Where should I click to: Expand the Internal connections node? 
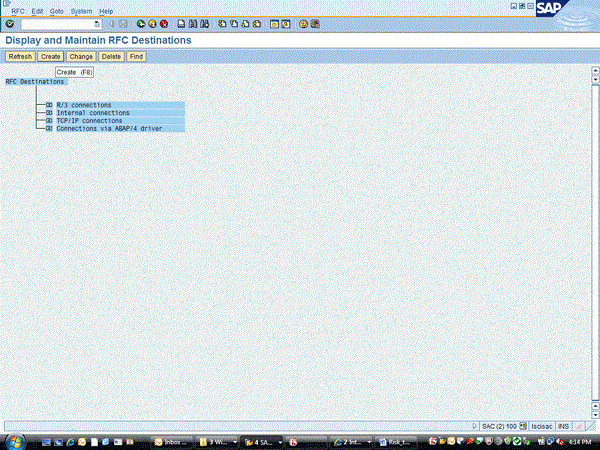pos(48,113)
